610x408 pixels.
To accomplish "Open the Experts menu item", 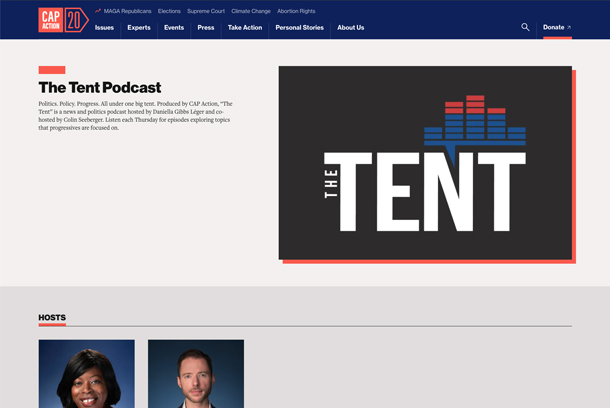I will (x=139, y=28).
